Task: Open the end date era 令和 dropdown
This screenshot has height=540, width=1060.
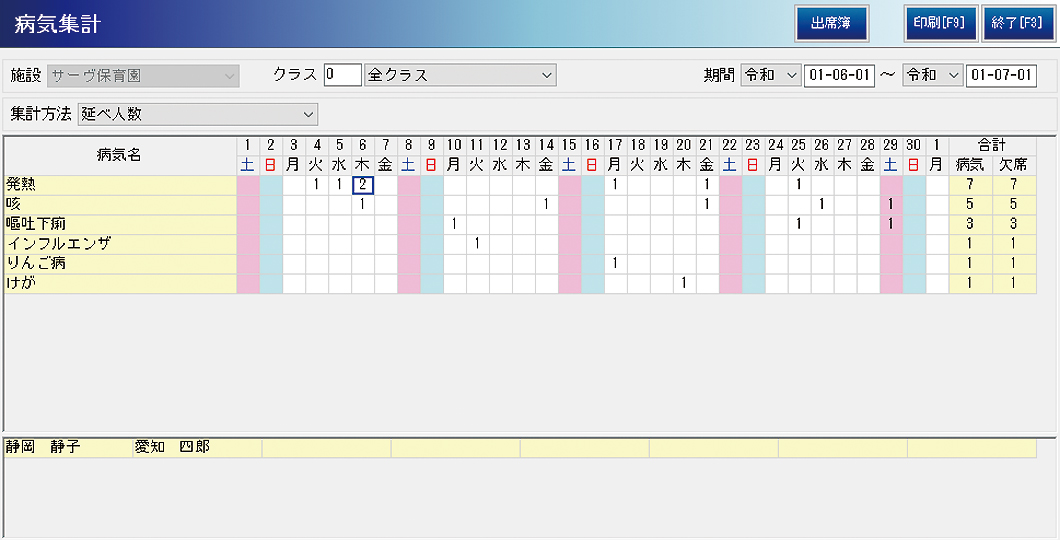Action: tap(932, 75)
